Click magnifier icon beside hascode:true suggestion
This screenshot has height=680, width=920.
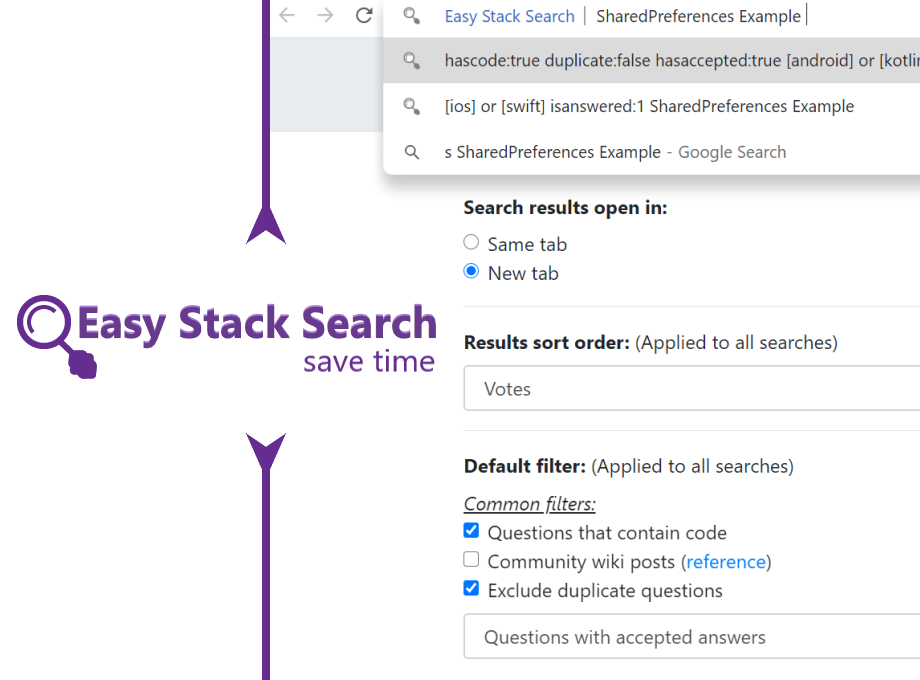point(412,60)
